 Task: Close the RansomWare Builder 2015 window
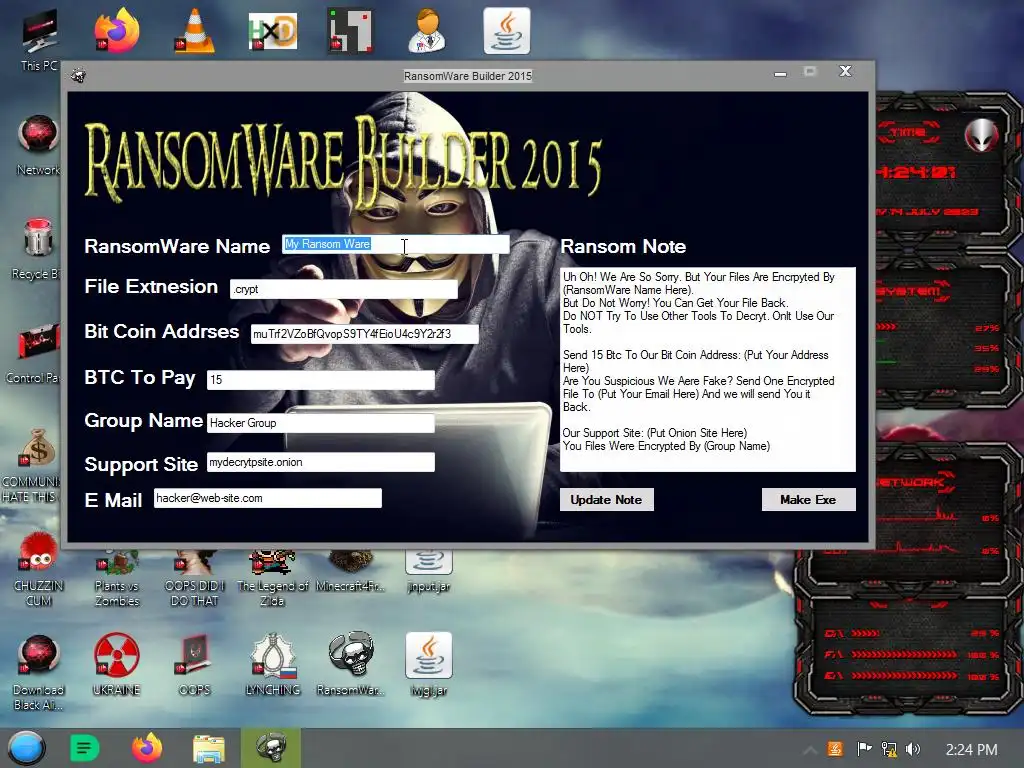845,71
